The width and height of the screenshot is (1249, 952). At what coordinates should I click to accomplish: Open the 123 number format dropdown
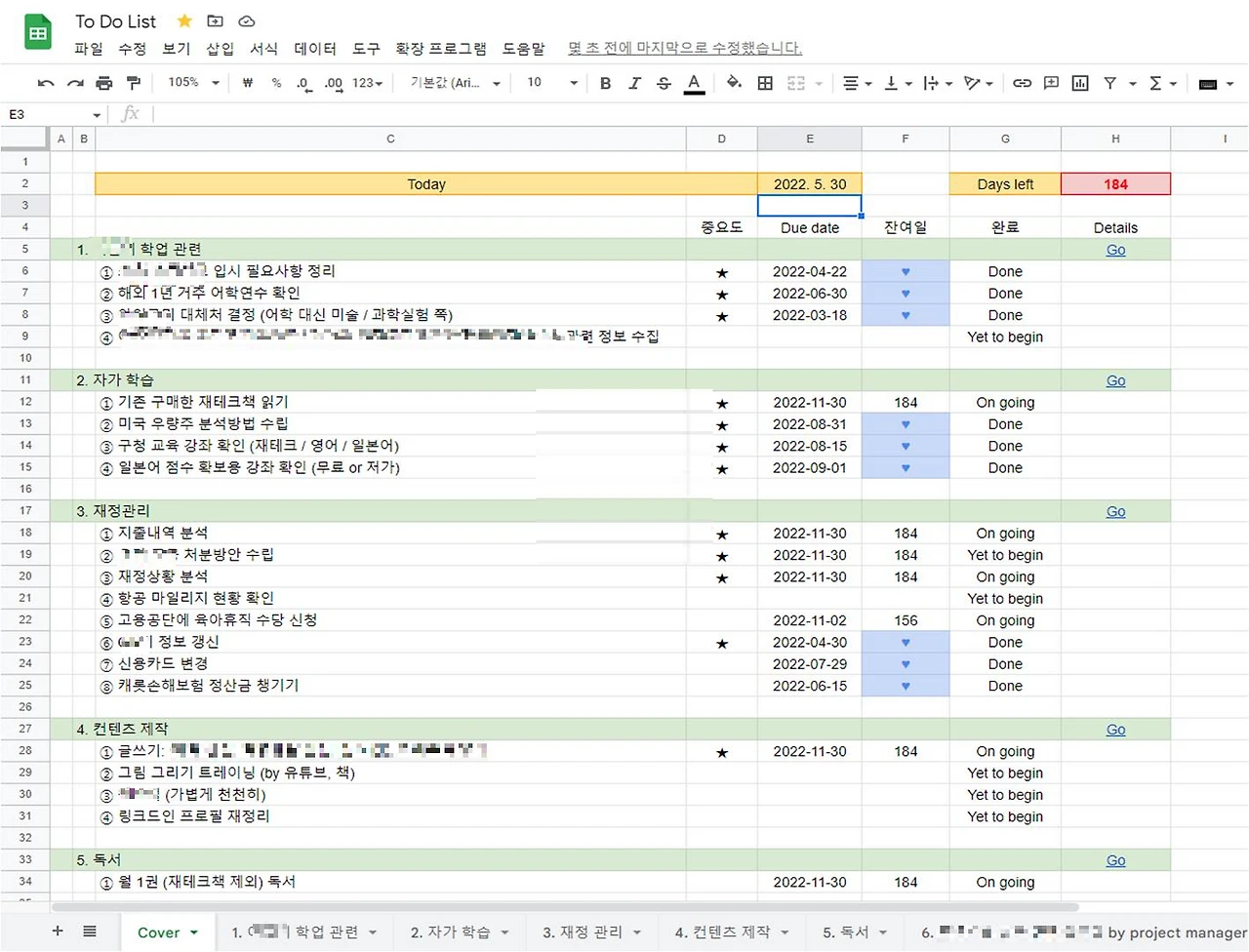tap(368, 83)
